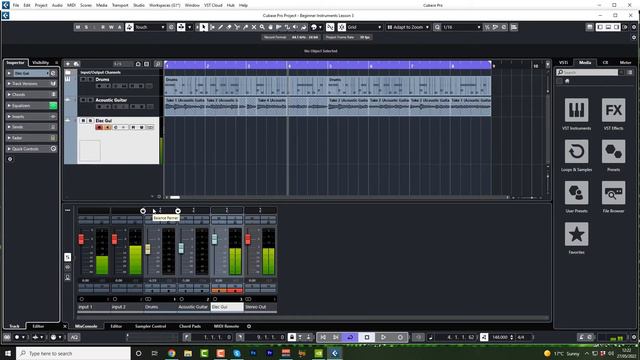This screenshot has width=640, height=360.
Task: Mute the Drums track
Action: (x=83, y=79)
